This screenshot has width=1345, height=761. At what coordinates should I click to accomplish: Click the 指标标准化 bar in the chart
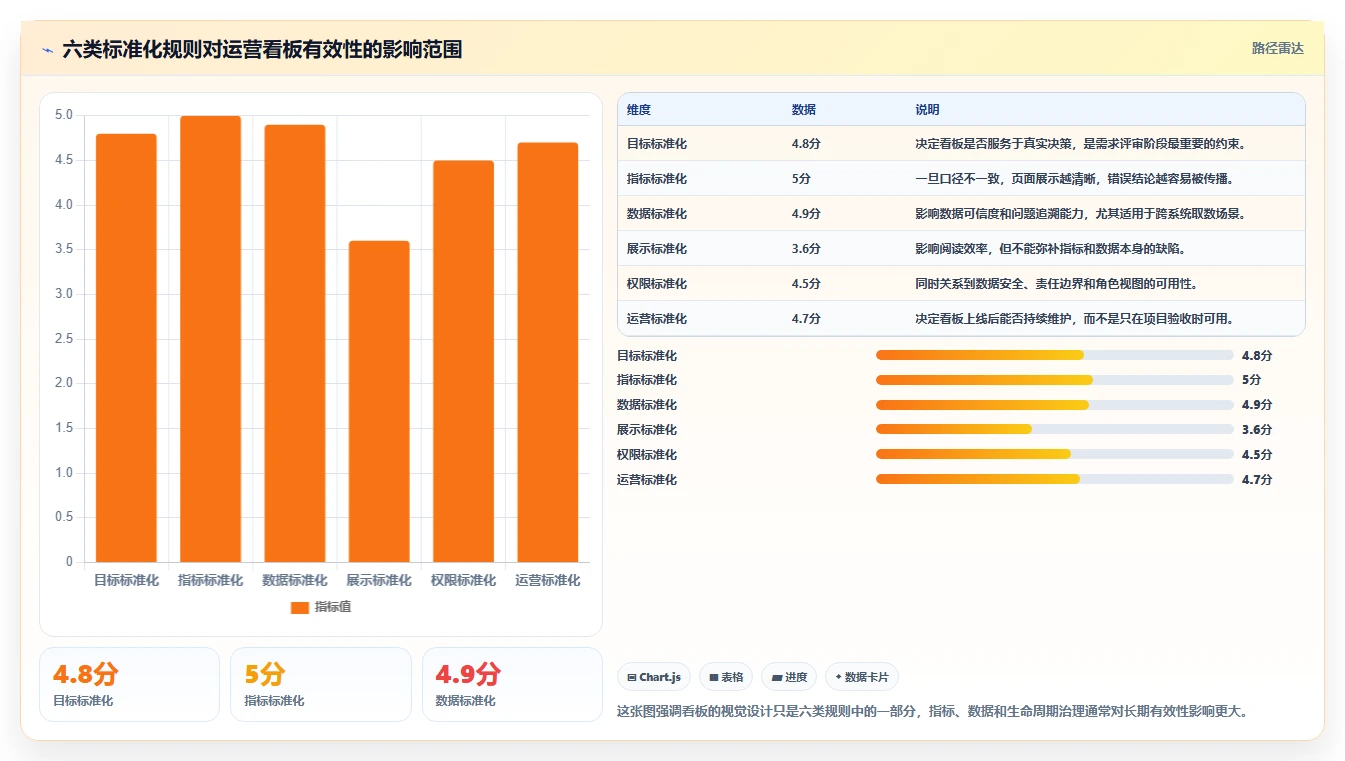[x=211, y=339]
